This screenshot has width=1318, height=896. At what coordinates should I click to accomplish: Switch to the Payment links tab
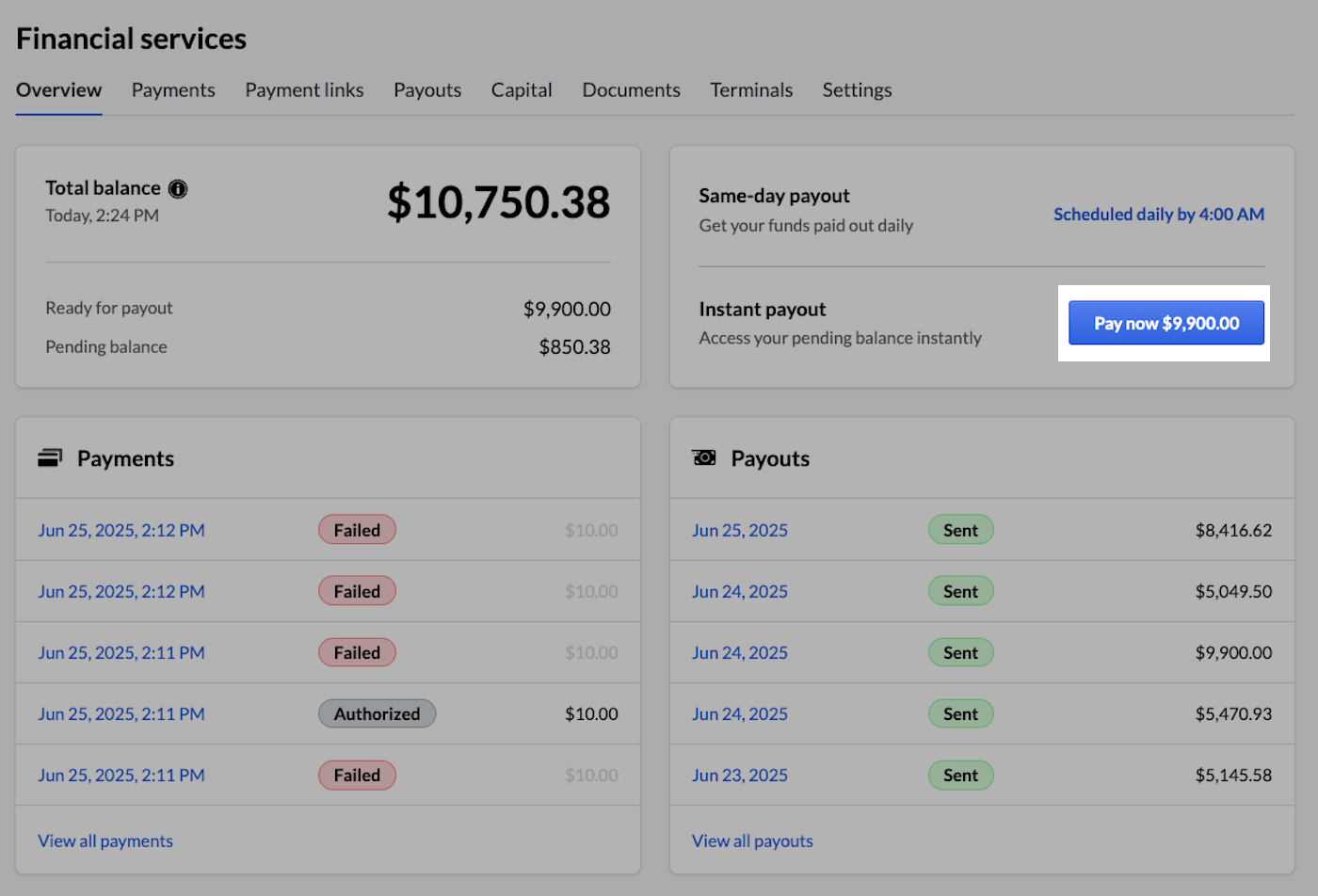tap(304, 89)
